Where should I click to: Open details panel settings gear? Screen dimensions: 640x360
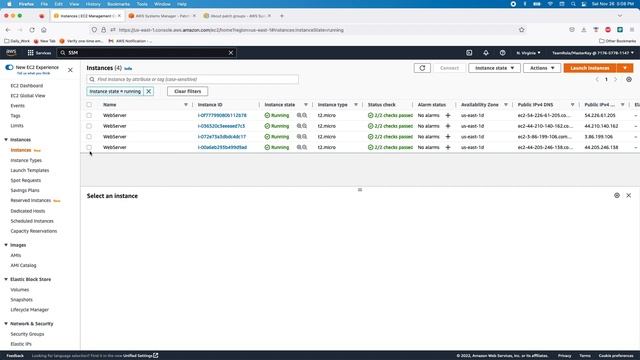[617, 196]
